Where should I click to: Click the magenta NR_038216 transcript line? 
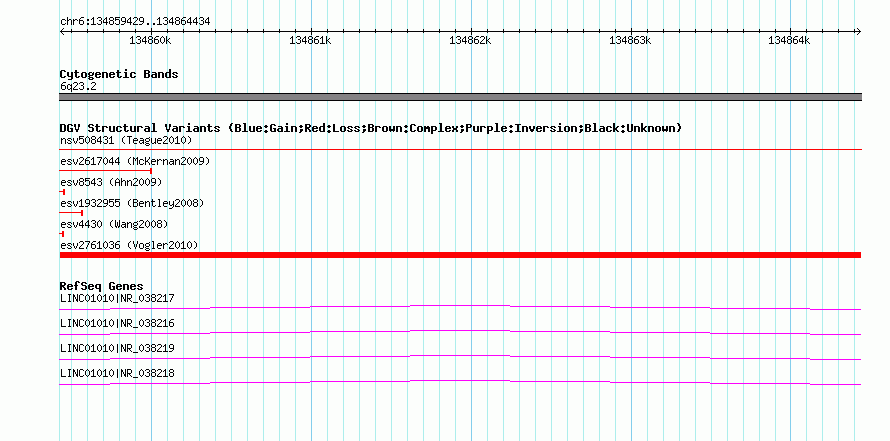coord(460,333)
